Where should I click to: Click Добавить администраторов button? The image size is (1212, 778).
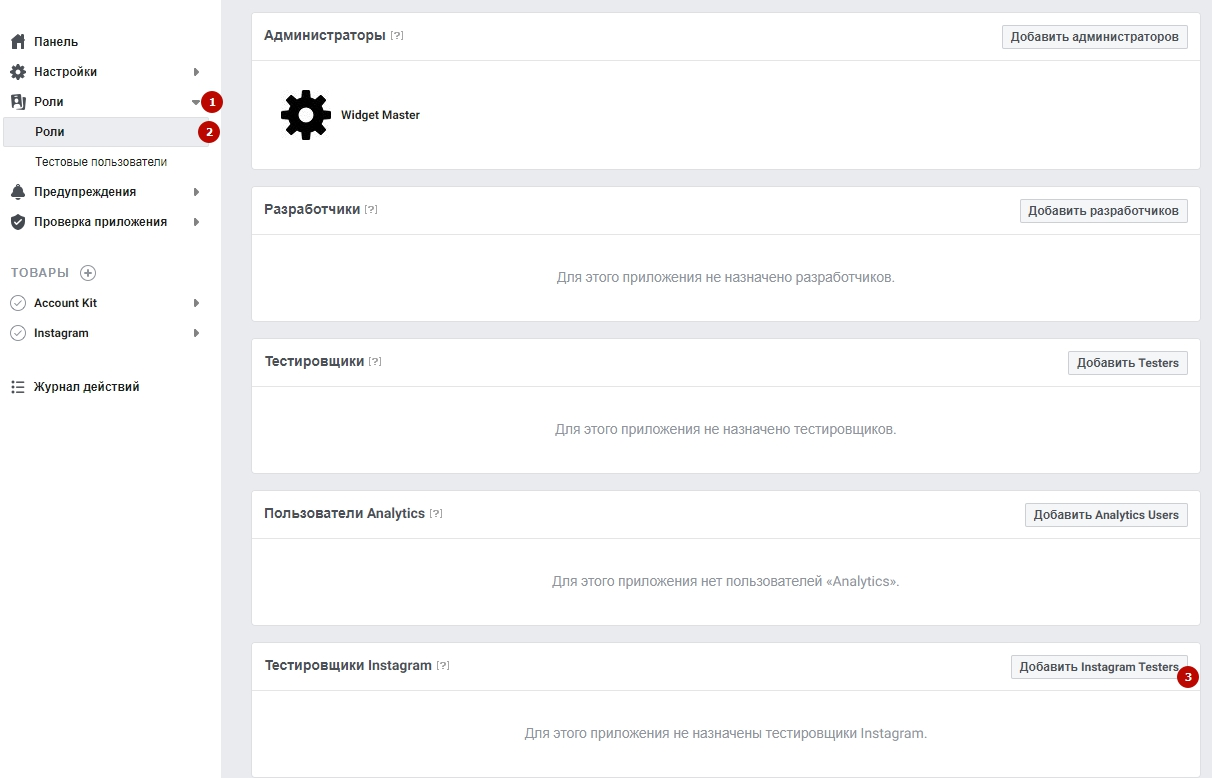(x=1094, y=37)
